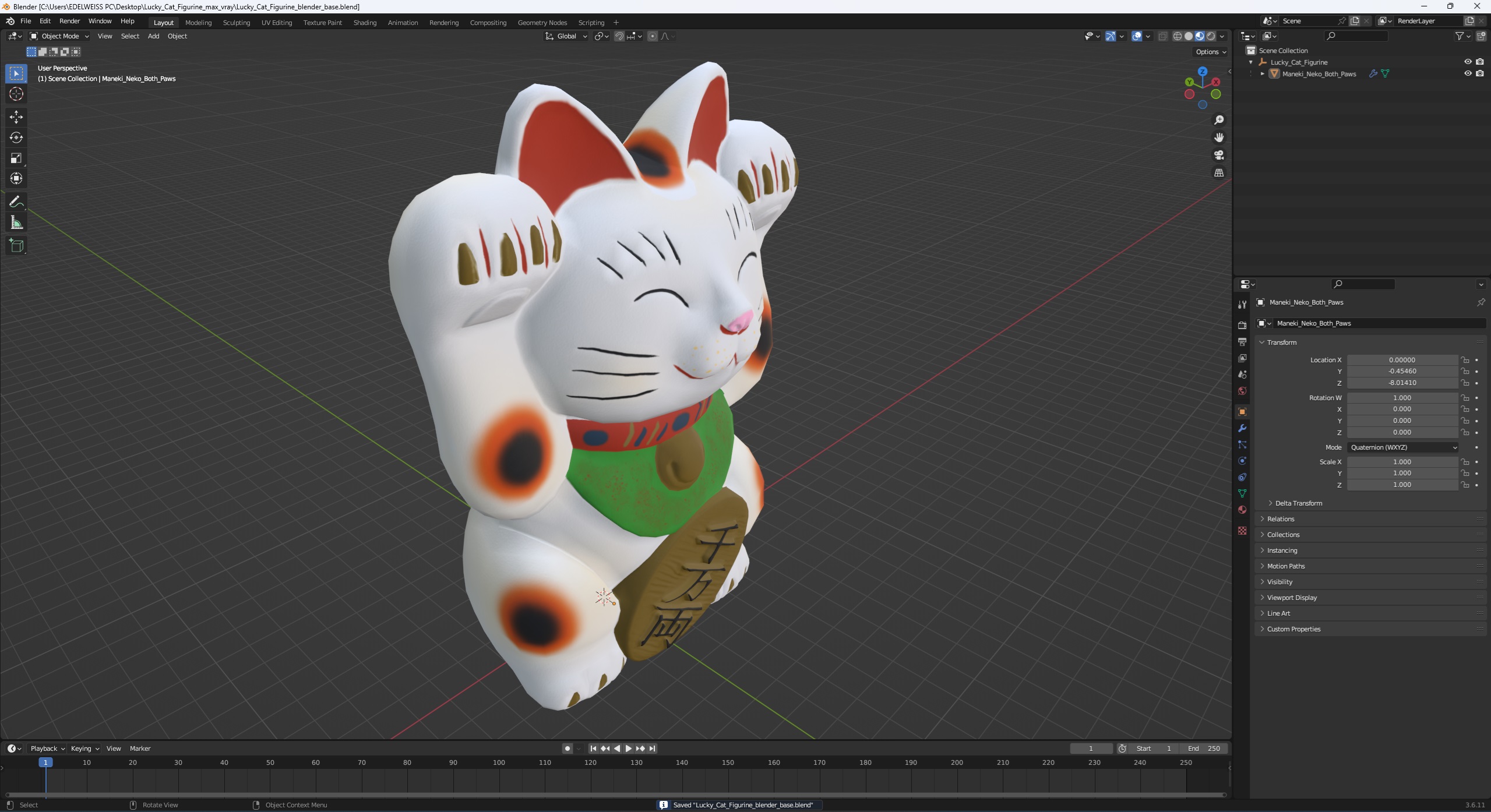
Task: Collapse the Transform panel
Action: [1281, 343]
